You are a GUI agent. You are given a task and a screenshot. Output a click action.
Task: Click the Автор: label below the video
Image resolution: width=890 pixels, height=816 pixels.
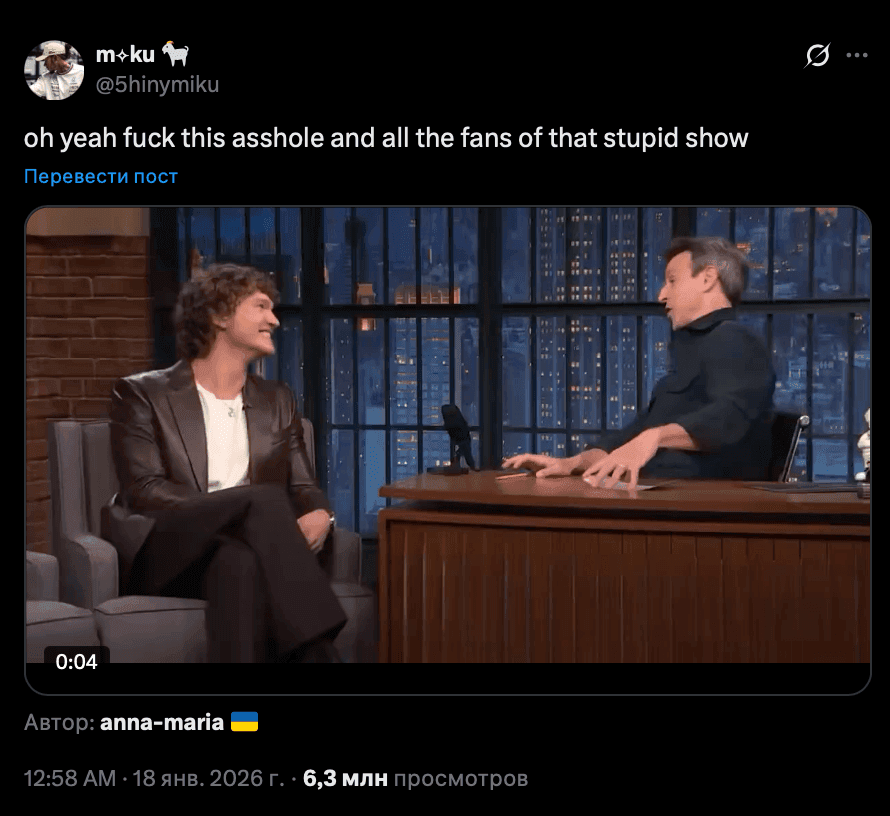point(60,722)
